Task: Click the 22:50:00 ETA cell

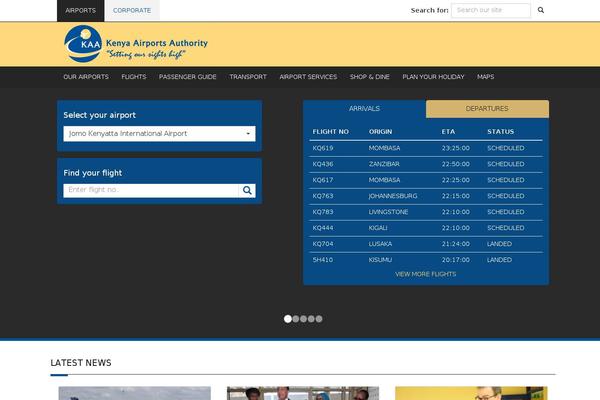Action: (x=456, y=164)
